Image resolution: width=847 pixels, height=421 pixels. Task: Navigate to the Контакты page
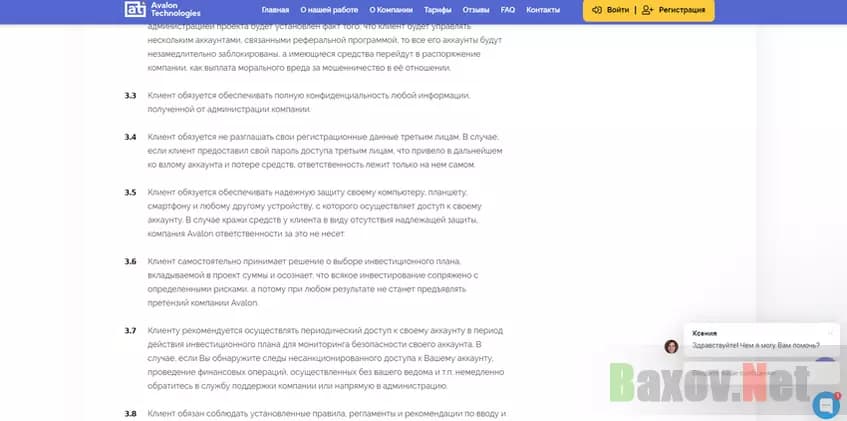pyautogui.click(x=543, y=10)
